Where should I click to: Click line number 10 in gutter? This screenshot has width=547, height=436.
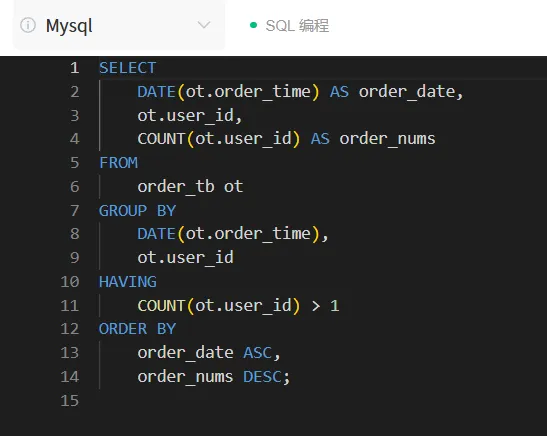70,282
